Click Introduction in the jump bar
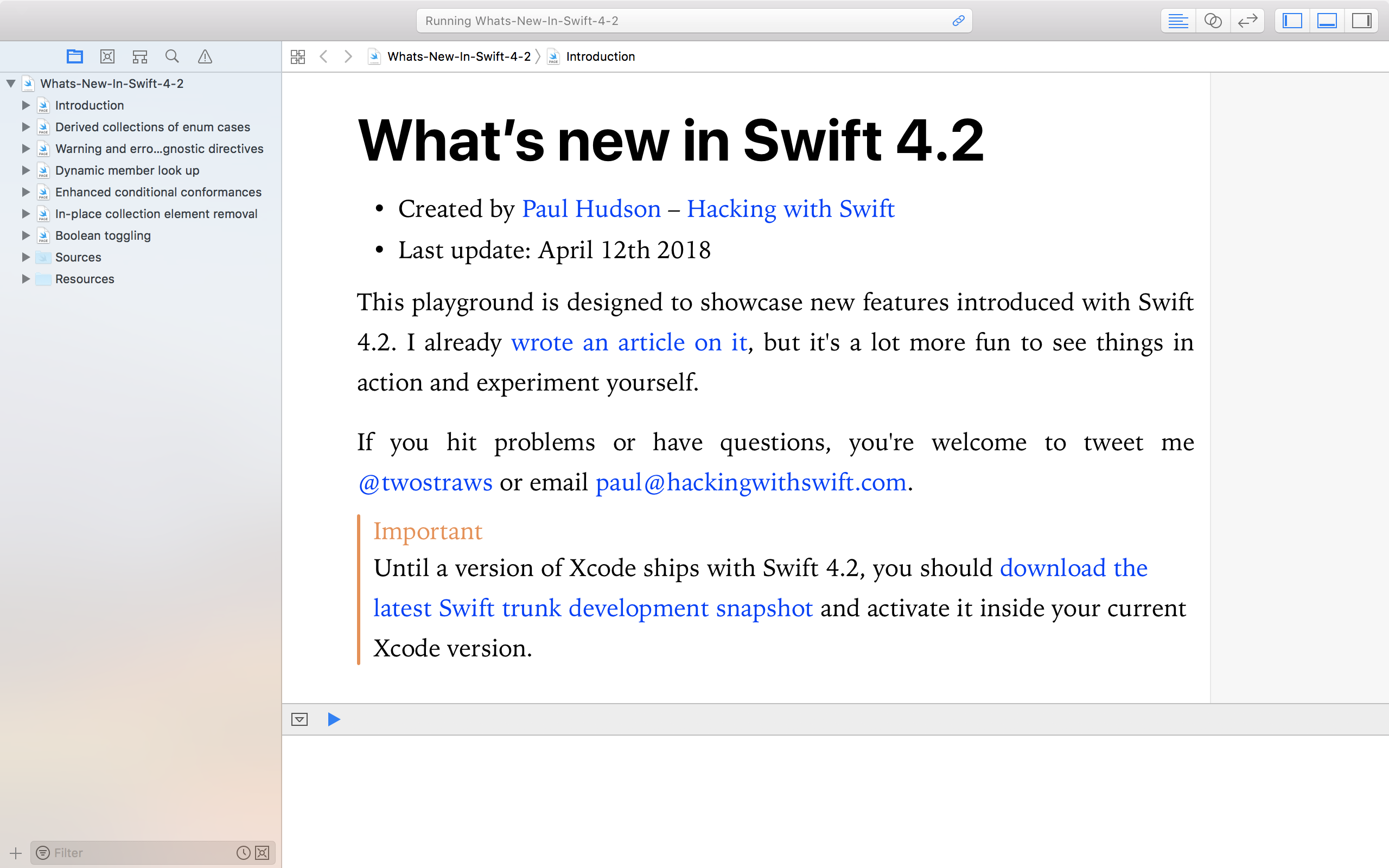The height and width of the screenshot is (868, 1389). 600,56
